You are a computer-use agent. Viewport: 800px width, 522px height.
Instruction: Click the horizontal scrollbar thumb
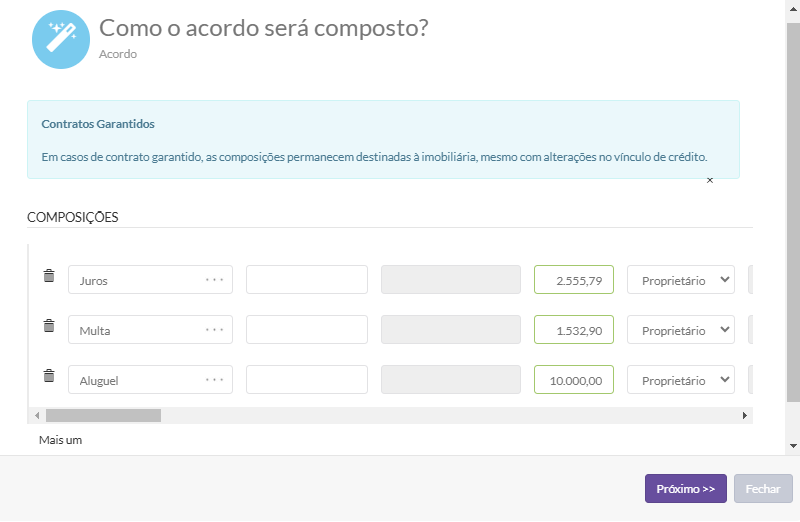102,415
